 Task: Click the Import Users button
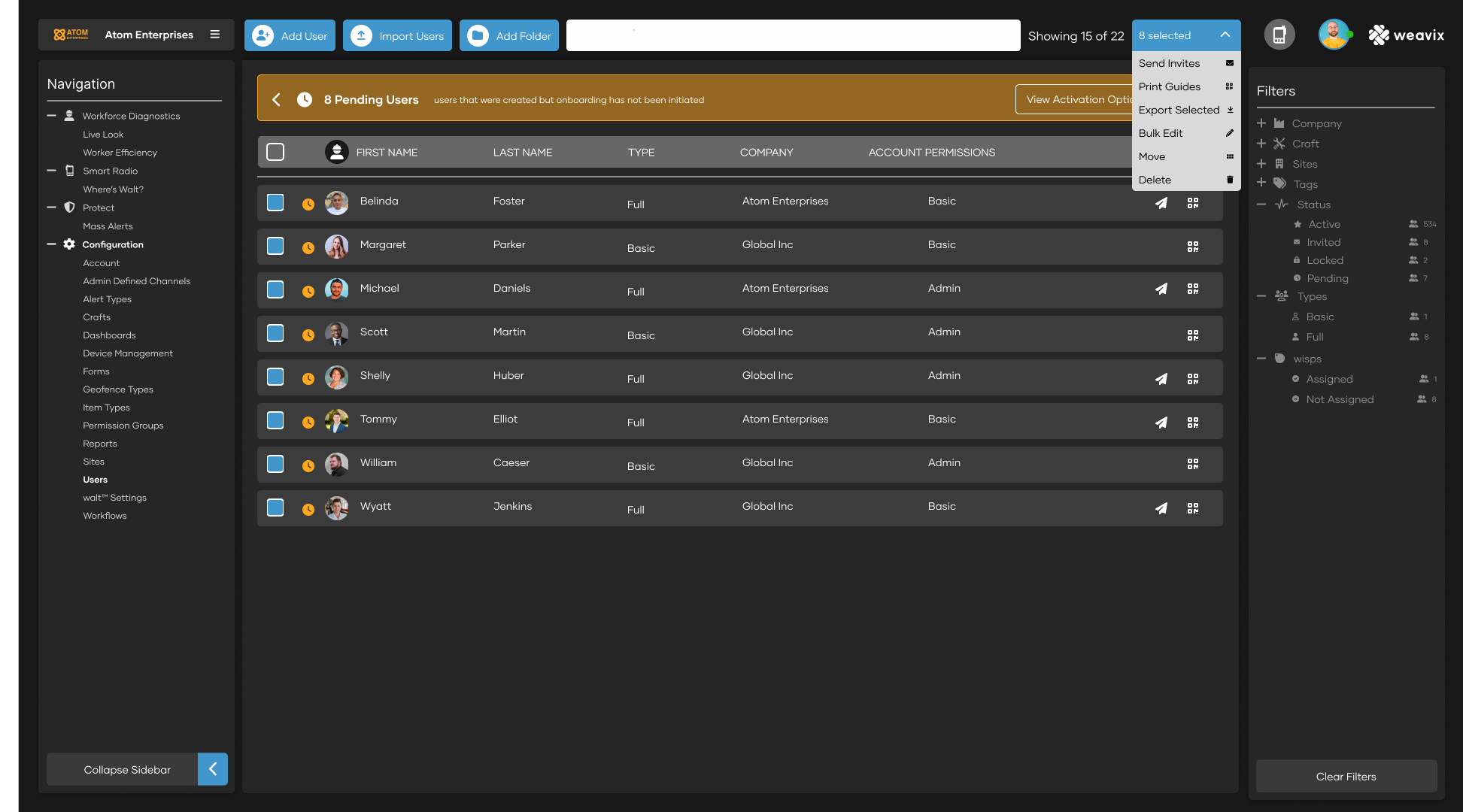[x=397, y=35]
